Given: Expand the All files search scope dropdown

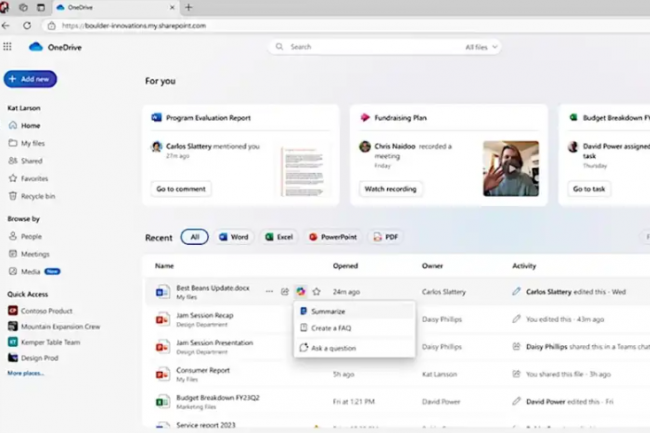Looking at the screenshot, I should [x=482, y=47].
